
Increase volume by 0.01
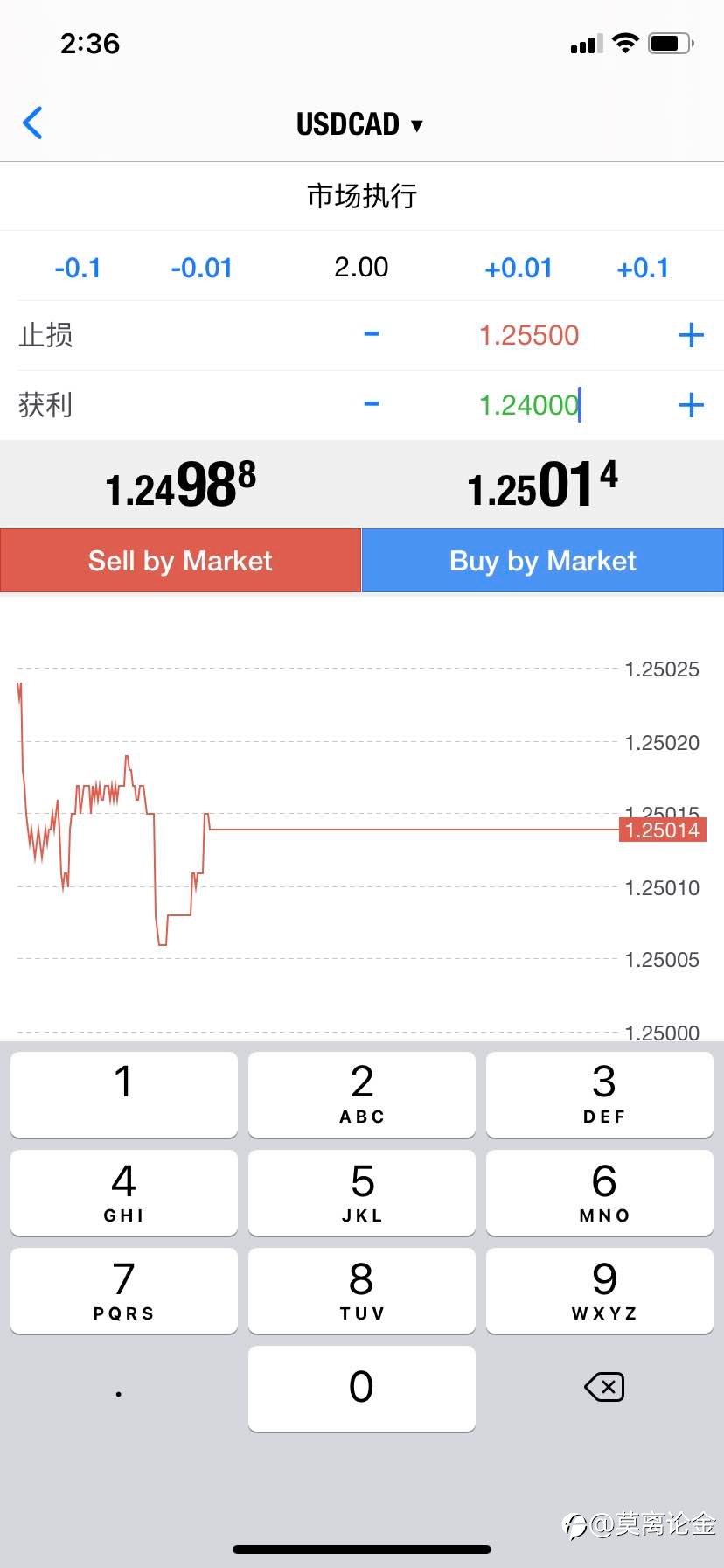coord(519,268)
